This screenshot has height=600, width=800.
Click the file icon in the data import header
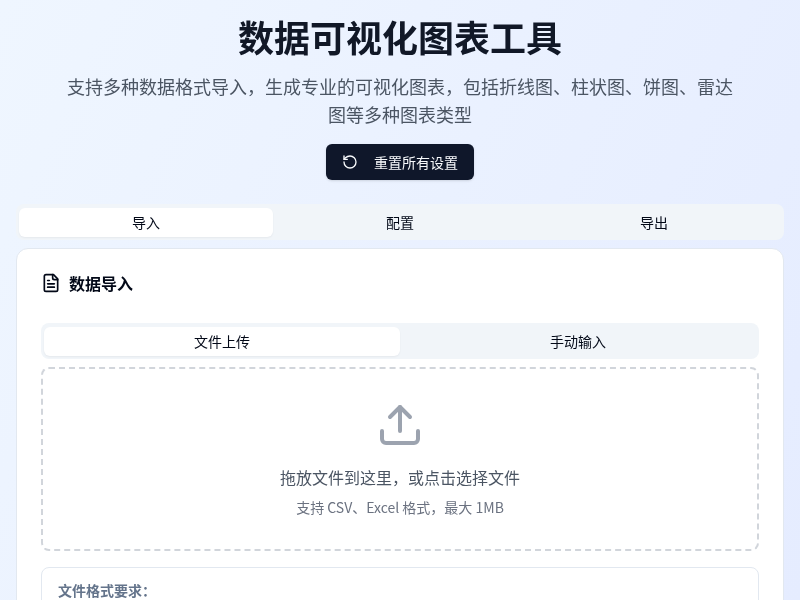pyautogui.click(x=51, y=283)
